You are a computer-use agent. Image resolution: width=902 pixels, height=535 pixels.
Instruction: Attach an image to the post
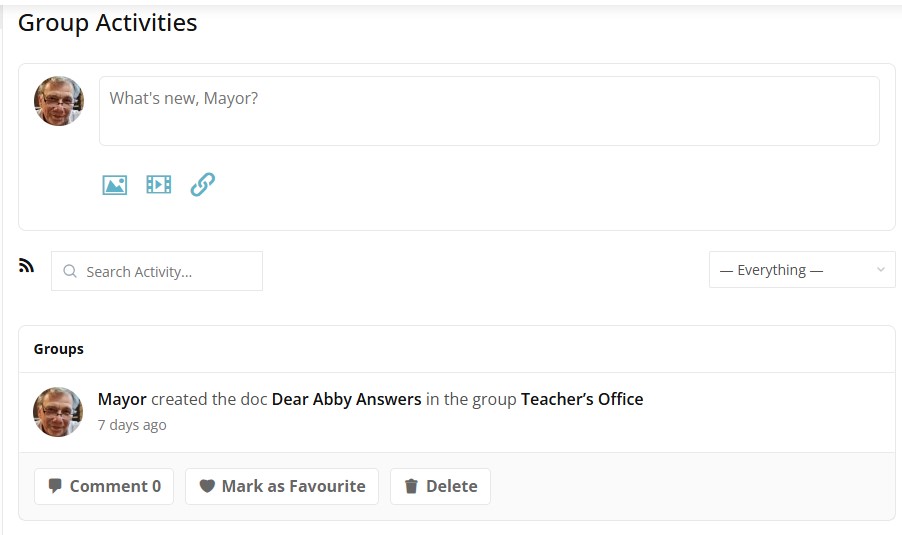pyautogui.click(x=115, y=185)
